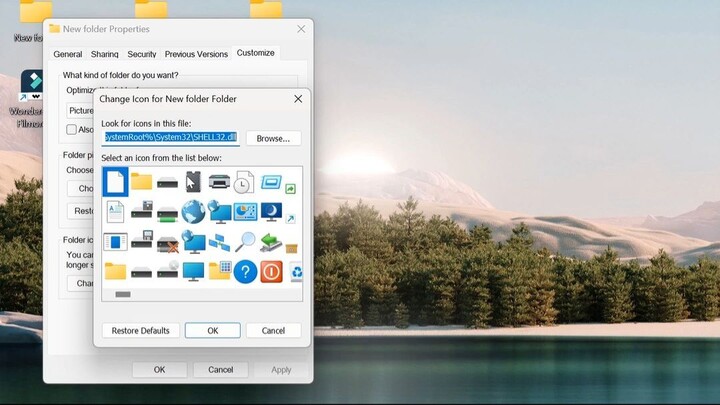Image resolution: width=720 pixels, height=405 pixels.
Task: Choose the drive with green arrow icon
Action: click(271, 242)
